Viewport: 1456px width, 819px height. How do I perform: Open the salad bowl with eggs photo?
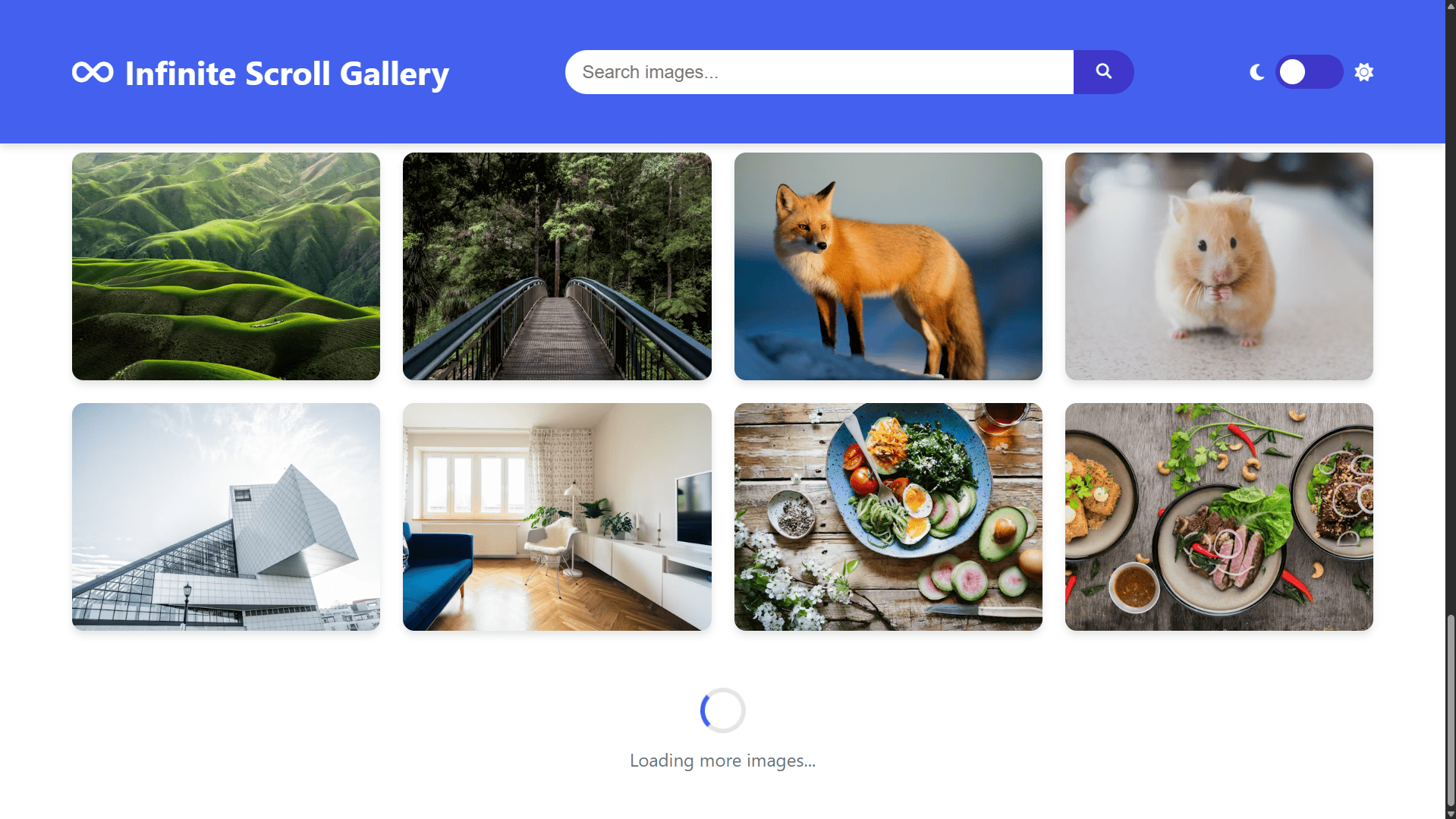coord(888,517)
